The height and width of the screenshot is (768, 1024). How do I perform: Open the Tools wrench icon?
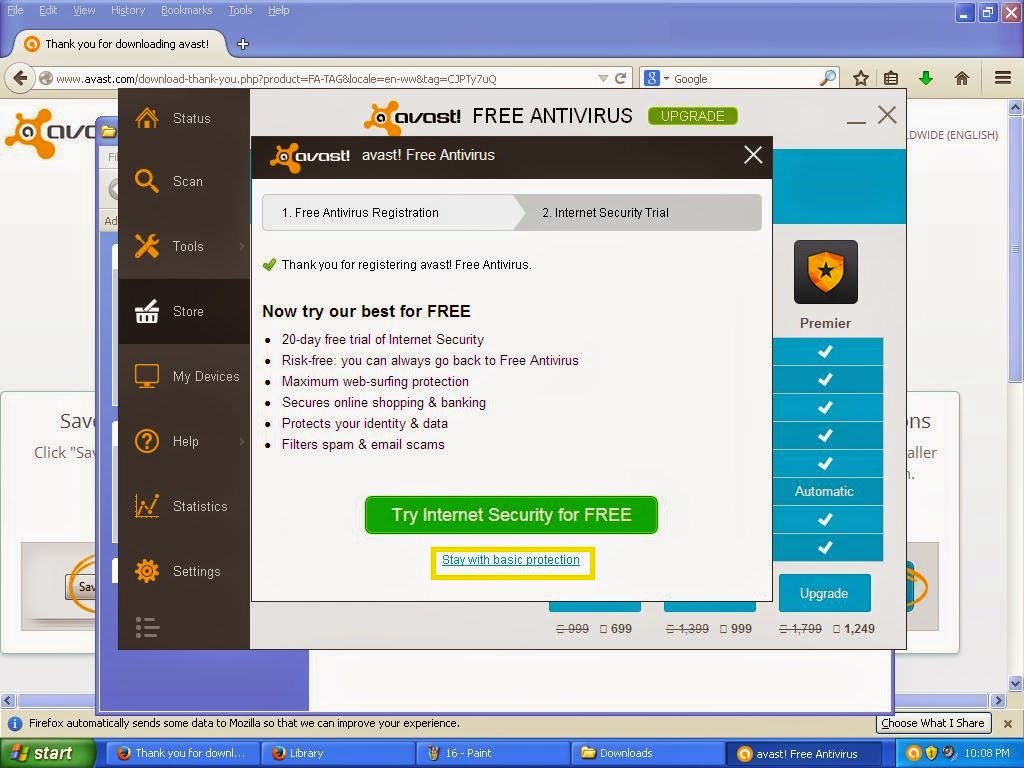point(147,246)
